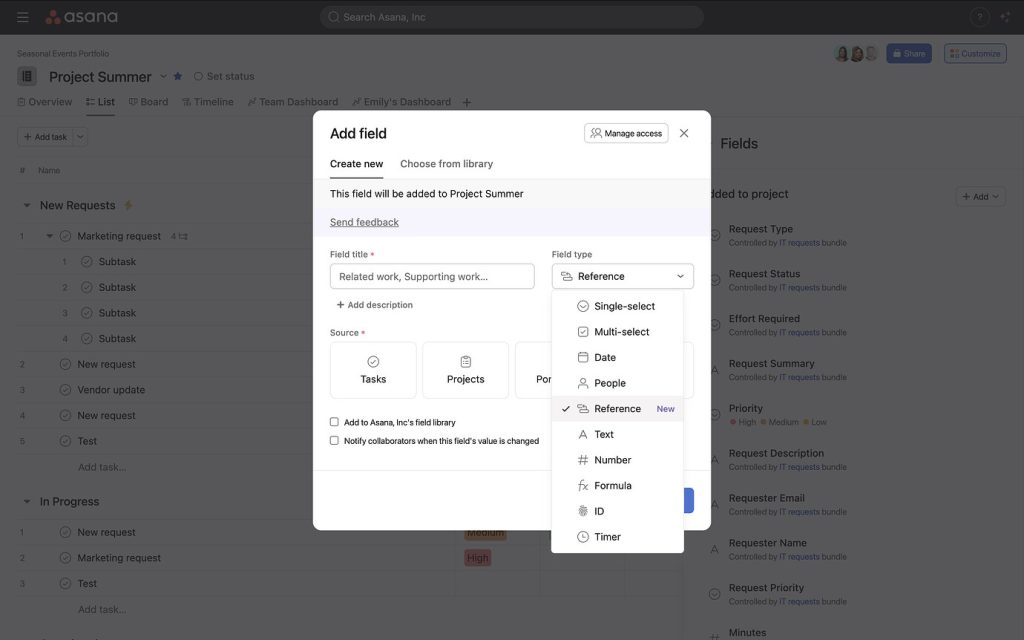This screenshot has height=640, width=1024.
Task: Select the Projects source card in Add field
Action: (465, 371)
